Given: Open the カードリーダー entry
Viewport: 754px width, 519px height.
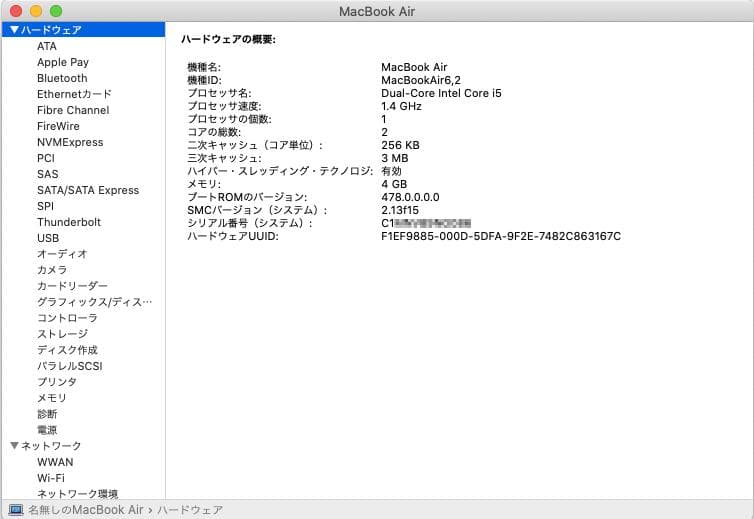Looking at the screenshot, I should [x=72, y=286].
